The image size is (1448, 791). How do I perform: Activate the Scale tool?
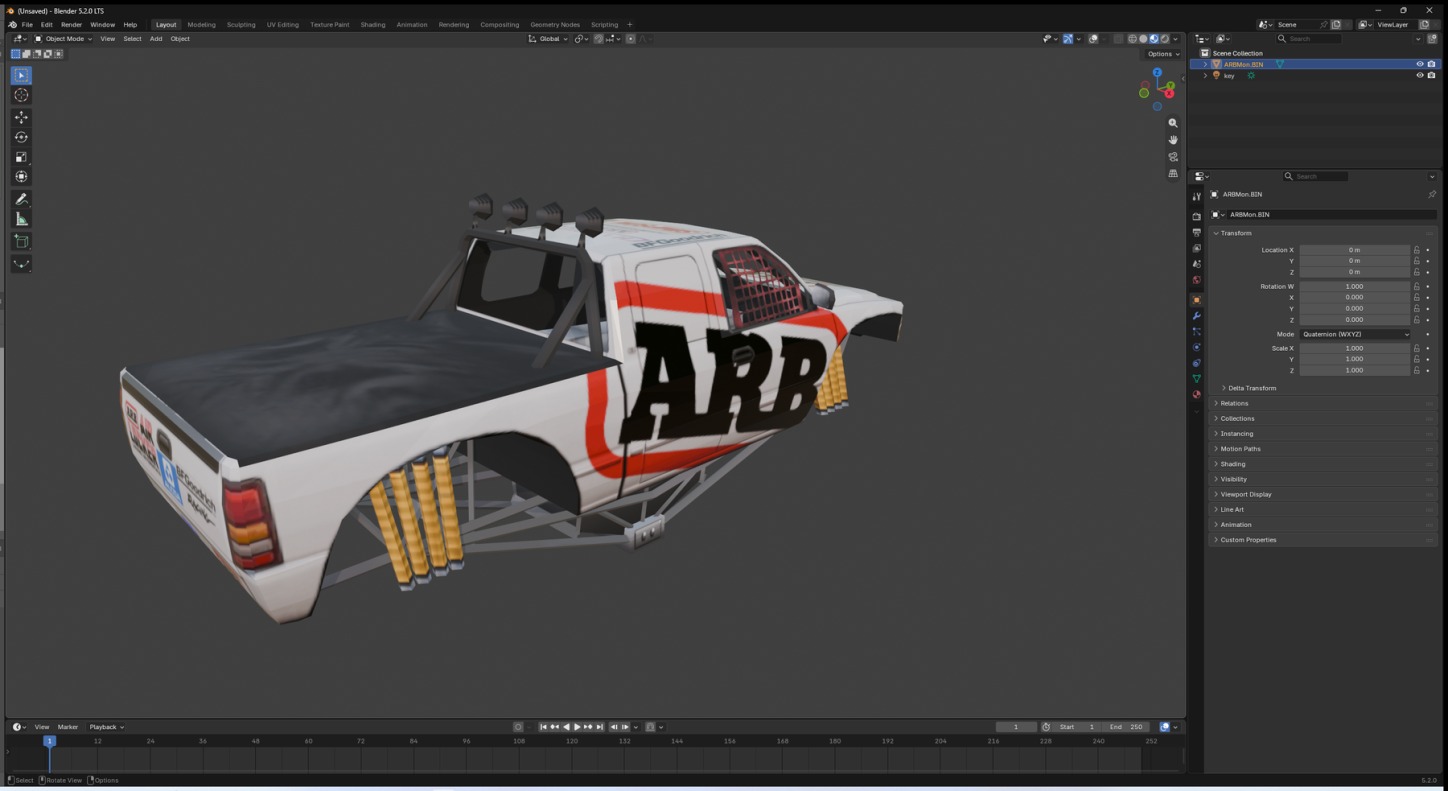[x=21, y=157]
